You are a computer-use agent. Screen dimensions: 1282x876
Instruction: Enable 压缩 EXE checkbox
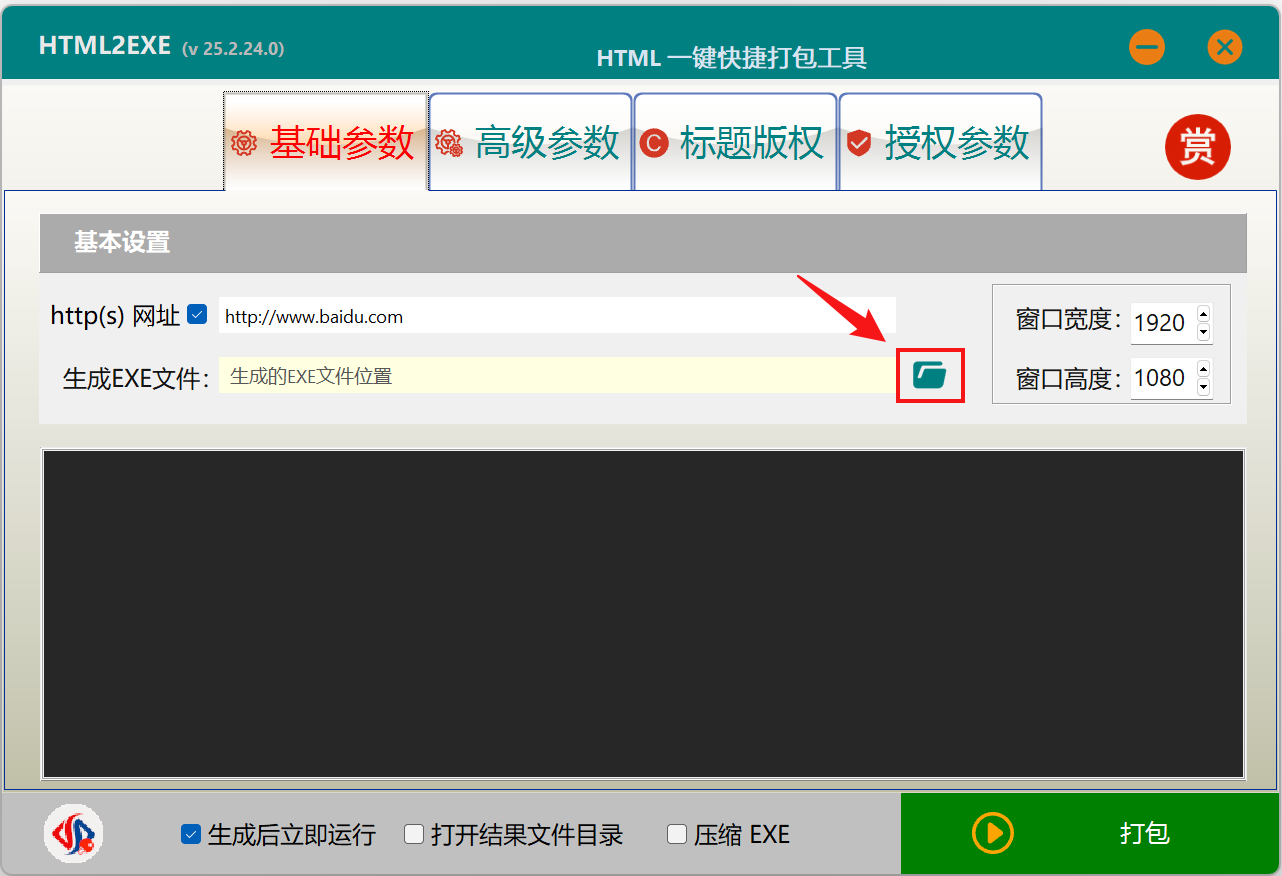[677, 834]
